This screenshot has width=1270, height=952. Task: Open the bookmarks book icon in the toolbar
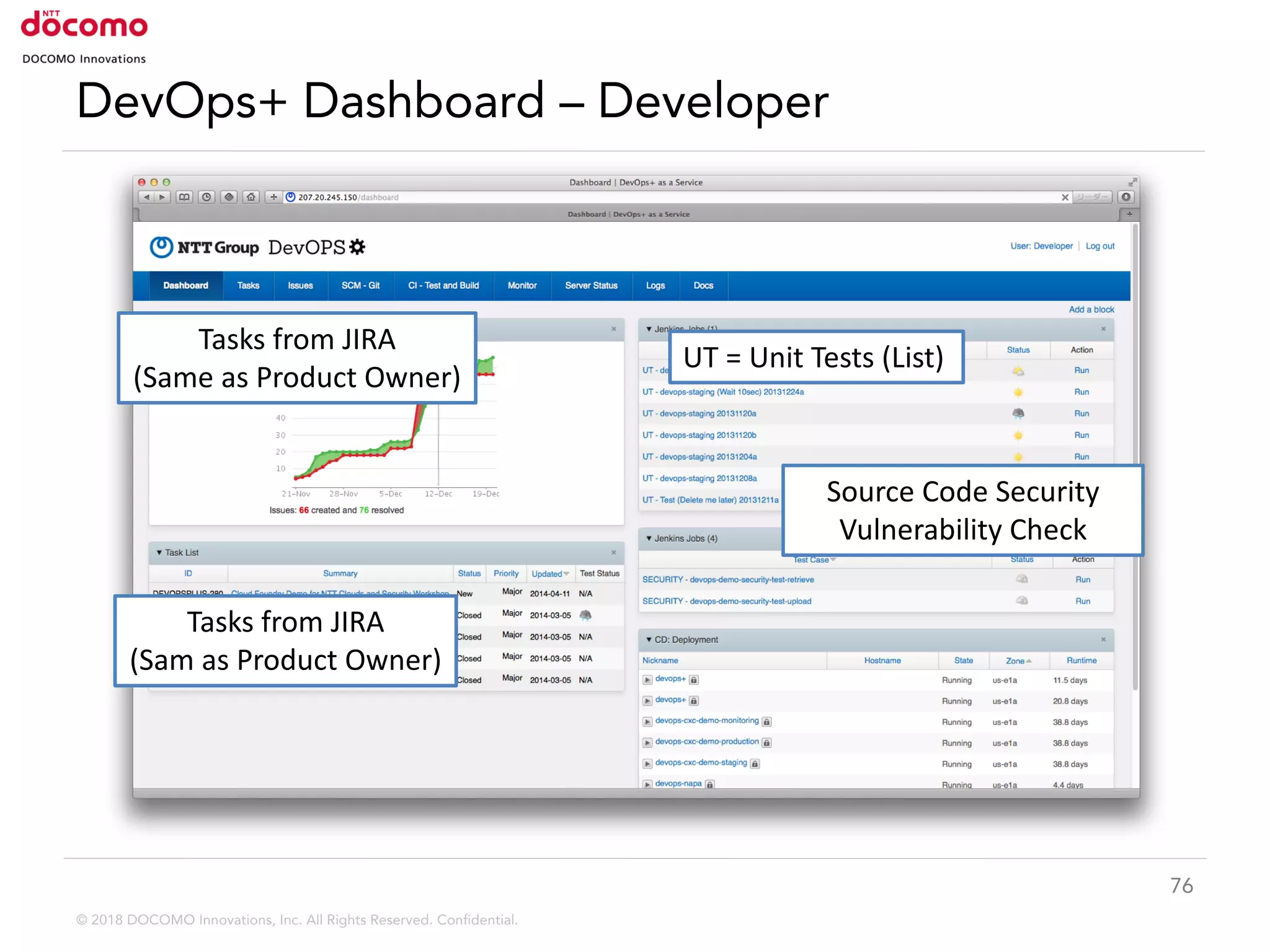tap(184, 197)
